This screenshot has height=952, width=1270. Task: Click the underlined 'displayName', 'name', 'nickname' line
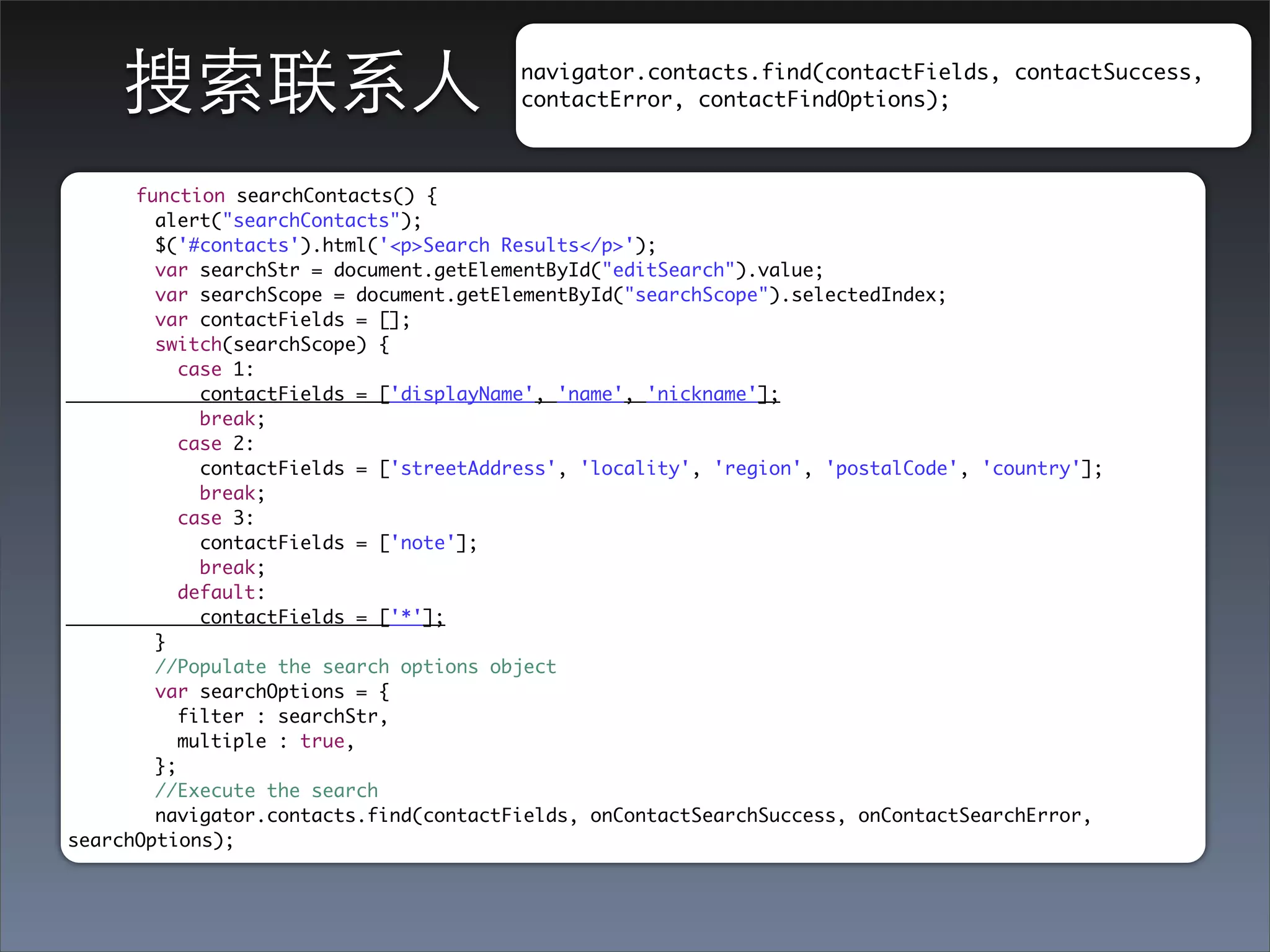[x=489, y=394]
